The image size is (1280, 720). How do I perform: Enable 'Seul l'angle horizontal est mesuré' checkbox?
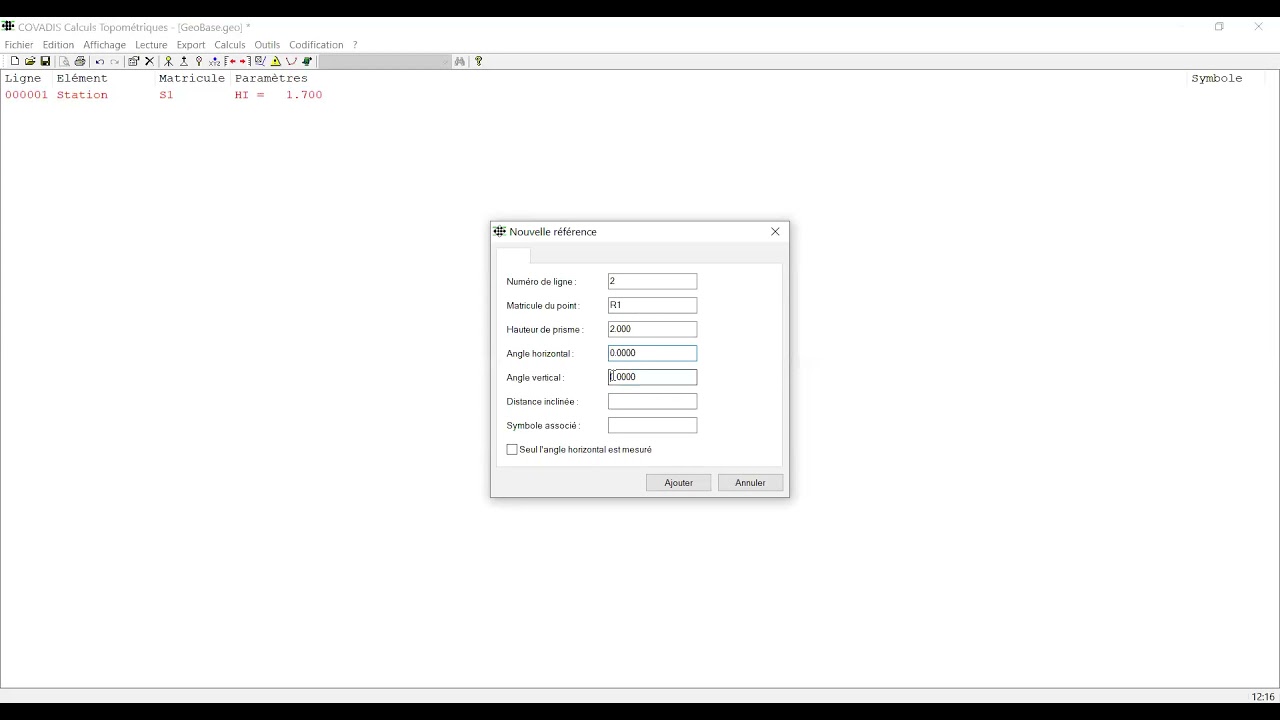(512, 450)
